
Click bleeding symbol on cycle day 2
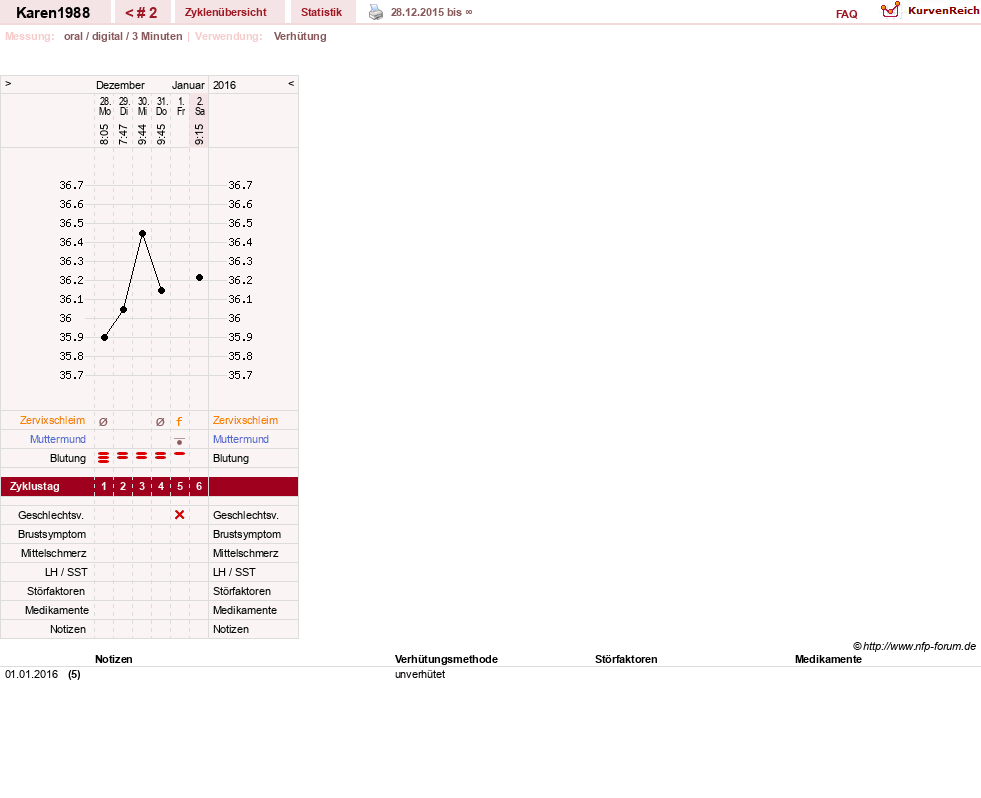[x=123, y=456]
